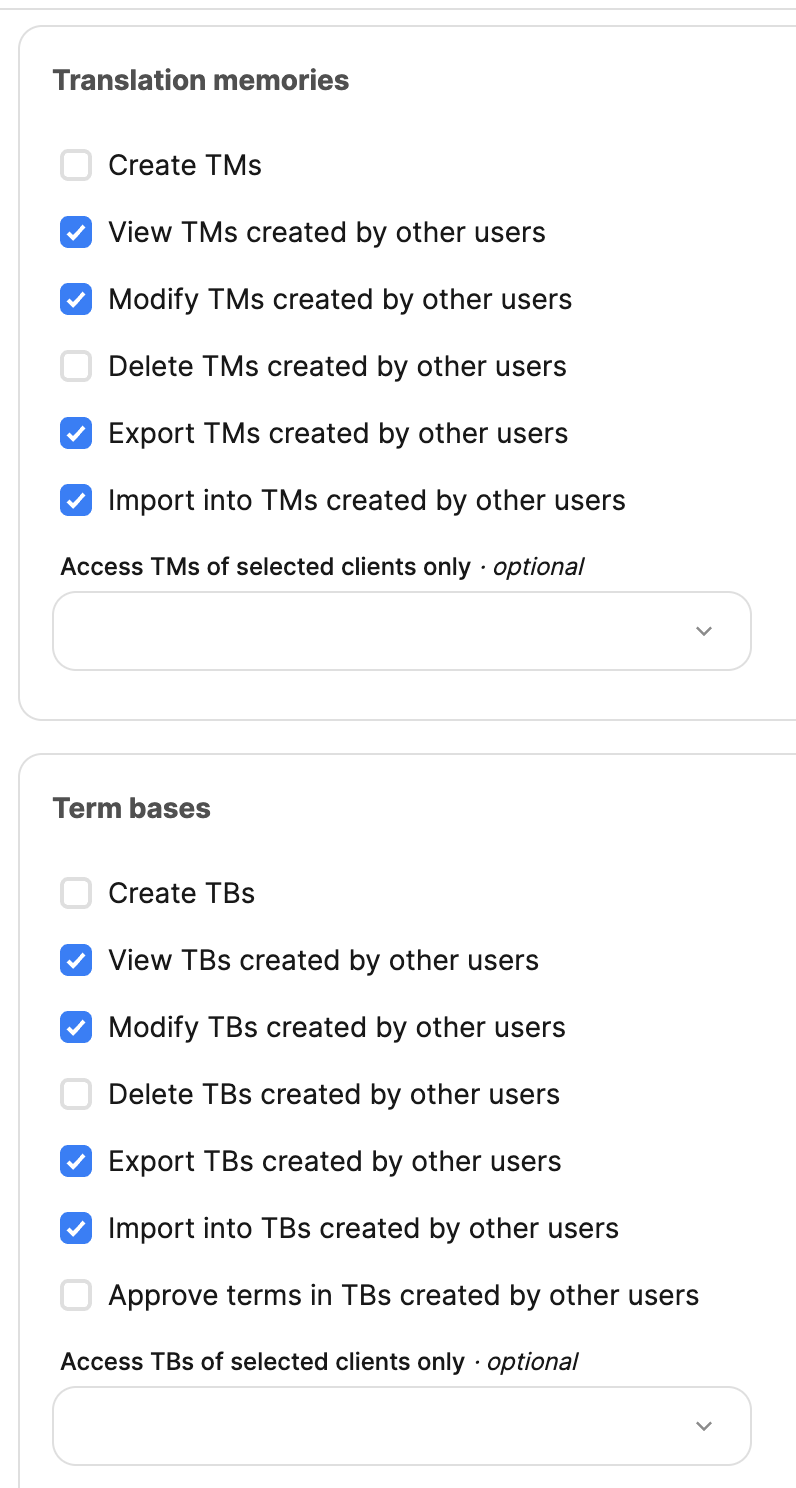Uncheck Import into TMs created by other users

[76, 500]
